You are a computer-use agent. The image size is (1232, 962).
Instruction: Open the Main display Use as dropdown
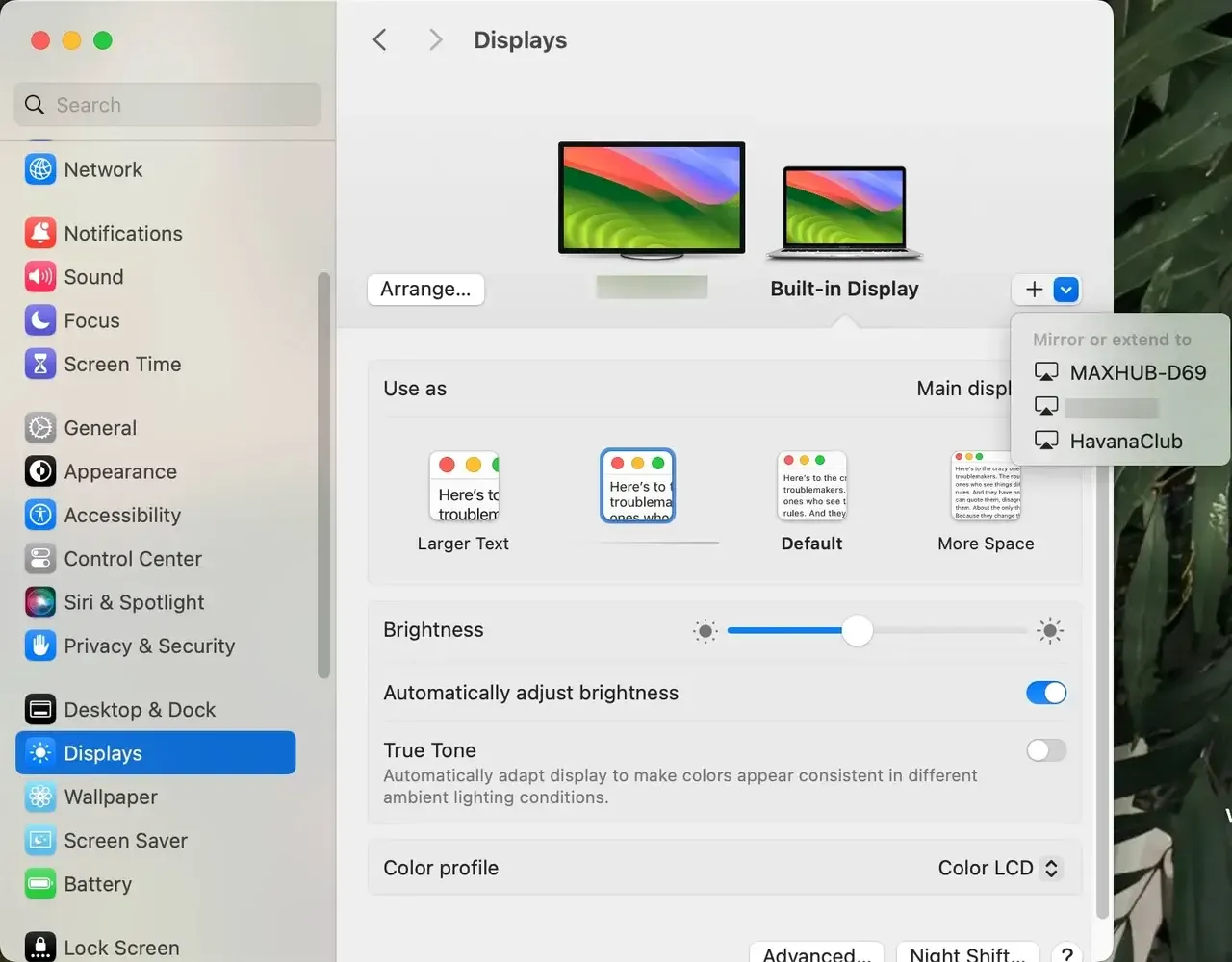pyautogui.click(x=963, y=389)
